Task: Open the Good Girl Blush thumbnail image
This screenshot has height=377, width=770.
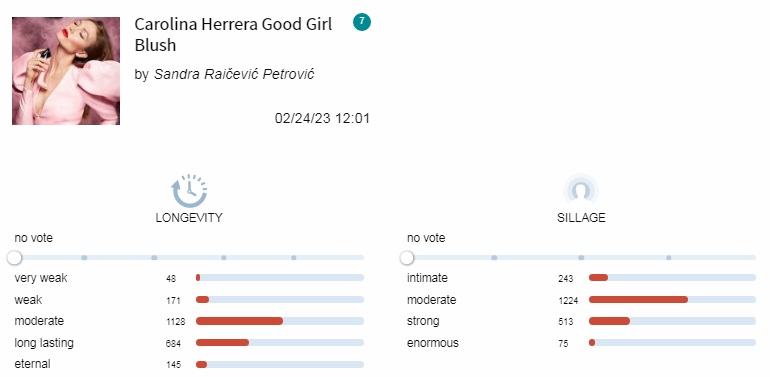Action: pos(66,71)
